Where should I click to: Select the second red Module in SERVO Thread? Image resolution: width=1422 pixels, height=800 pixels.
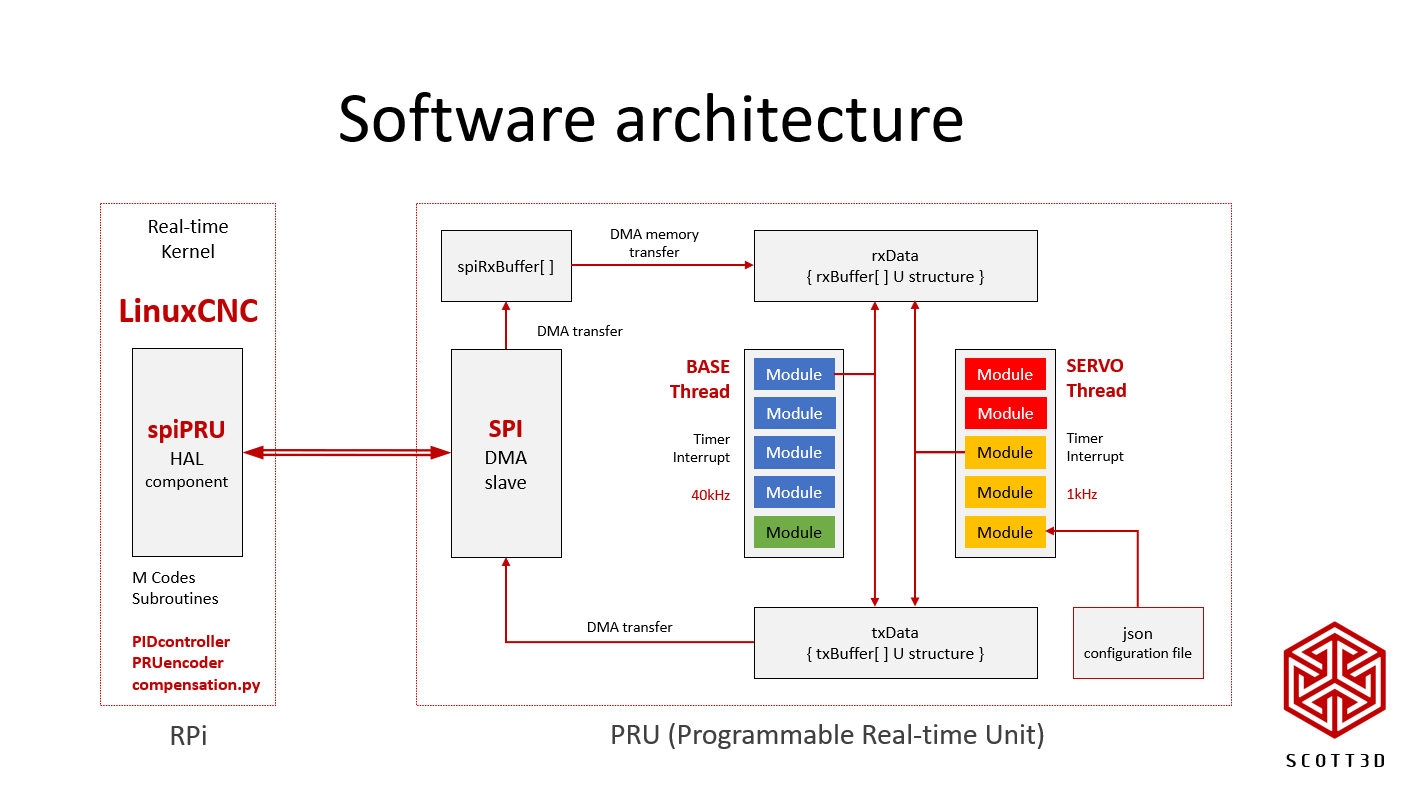pyautogui.click(x=1005, y=413)
